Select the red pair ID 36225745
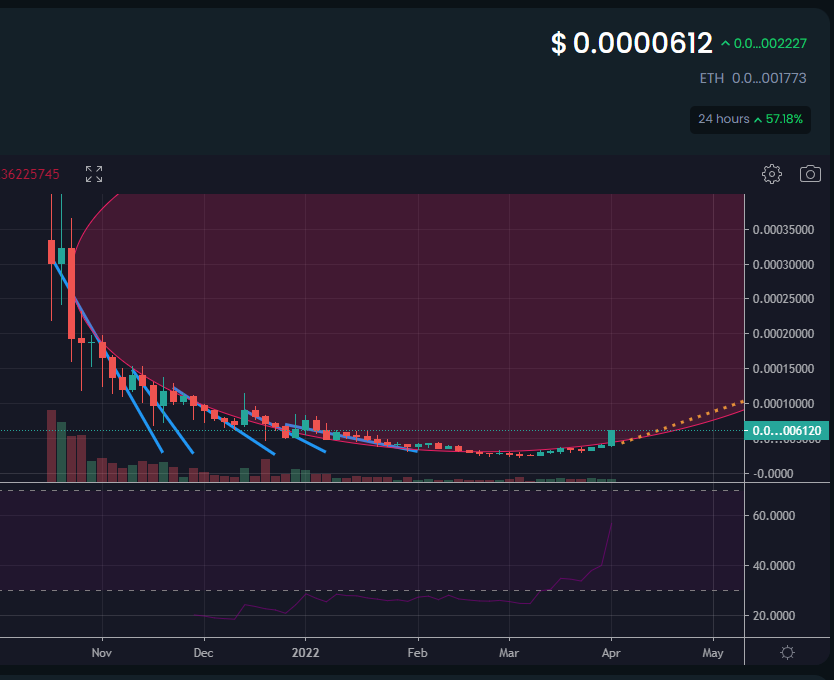The width and height of the screenshot is (834, 680). click(30, 173)
